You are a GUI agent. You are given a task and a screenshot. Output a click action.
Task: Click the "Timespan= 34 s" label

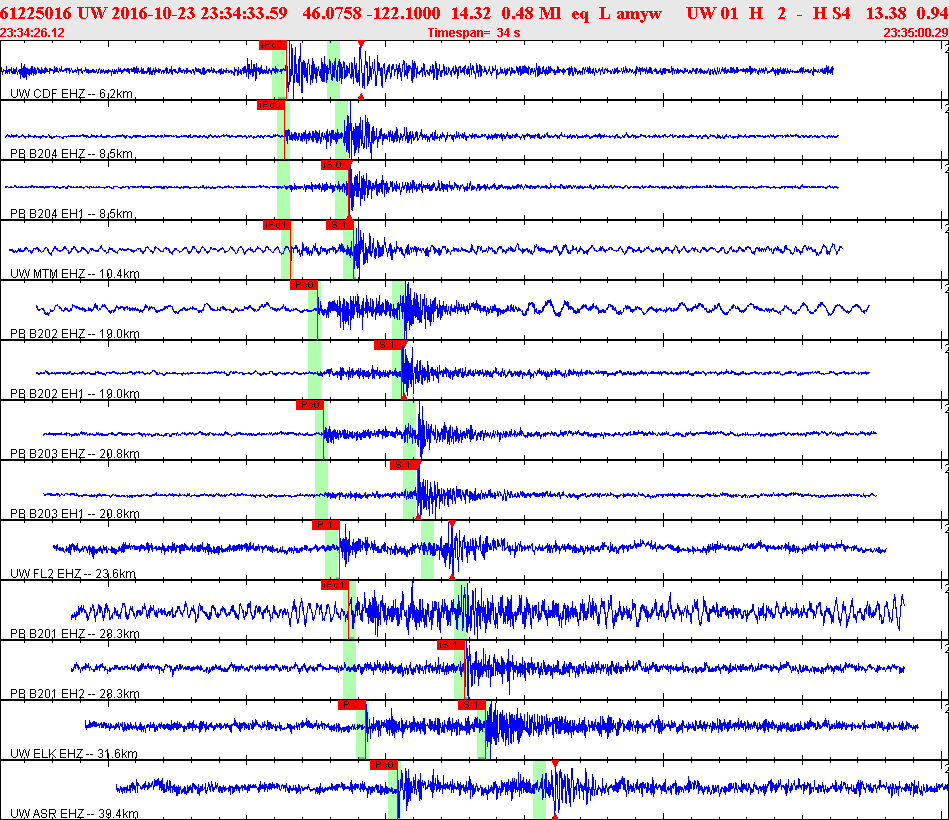[x=473, y=33]
